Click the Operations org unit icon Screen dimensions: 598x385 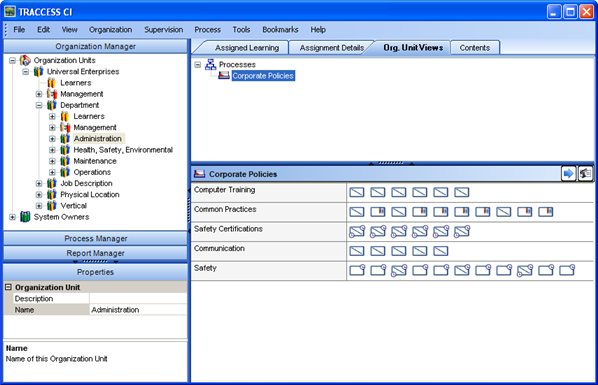click(x=65, y=172)
